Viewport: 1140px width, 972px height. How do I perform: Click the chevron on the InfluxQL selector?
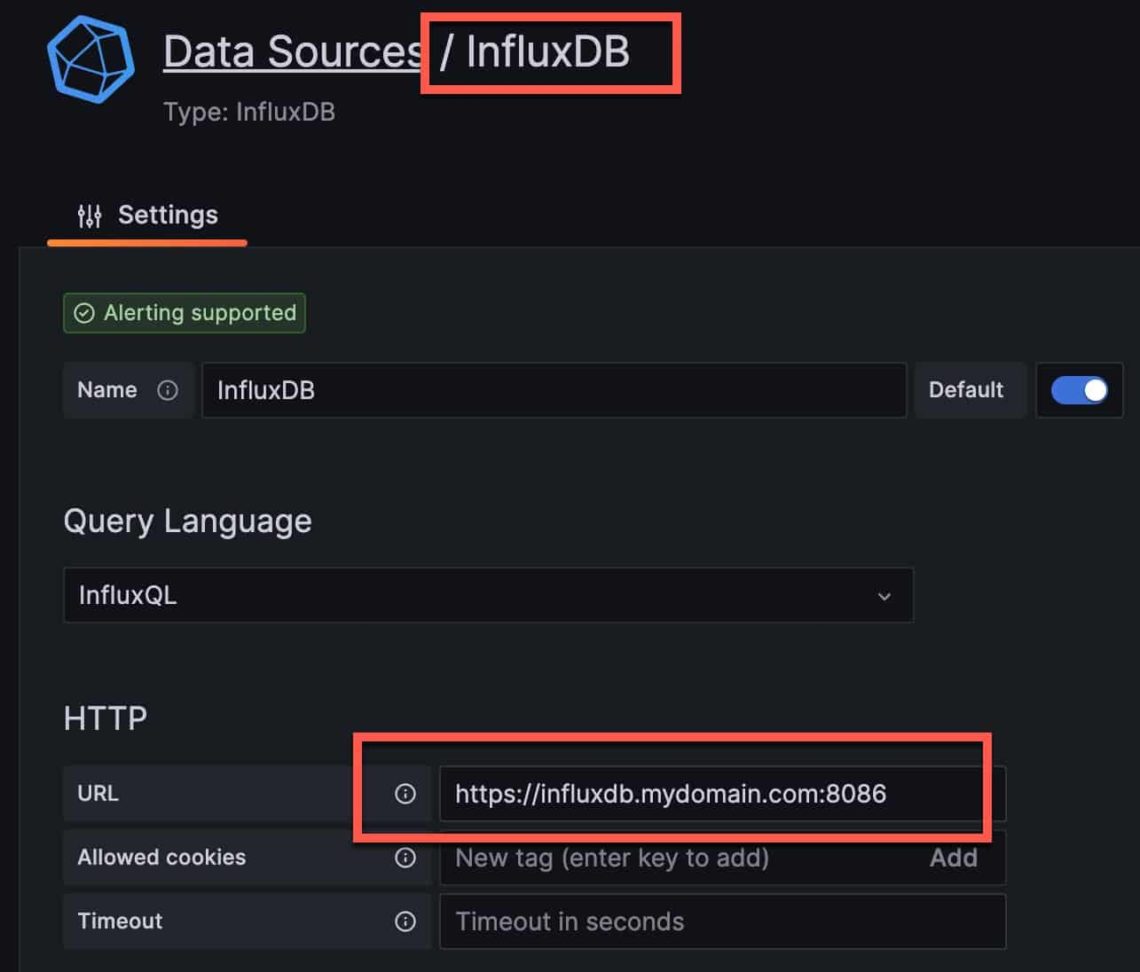pos(884,595)
